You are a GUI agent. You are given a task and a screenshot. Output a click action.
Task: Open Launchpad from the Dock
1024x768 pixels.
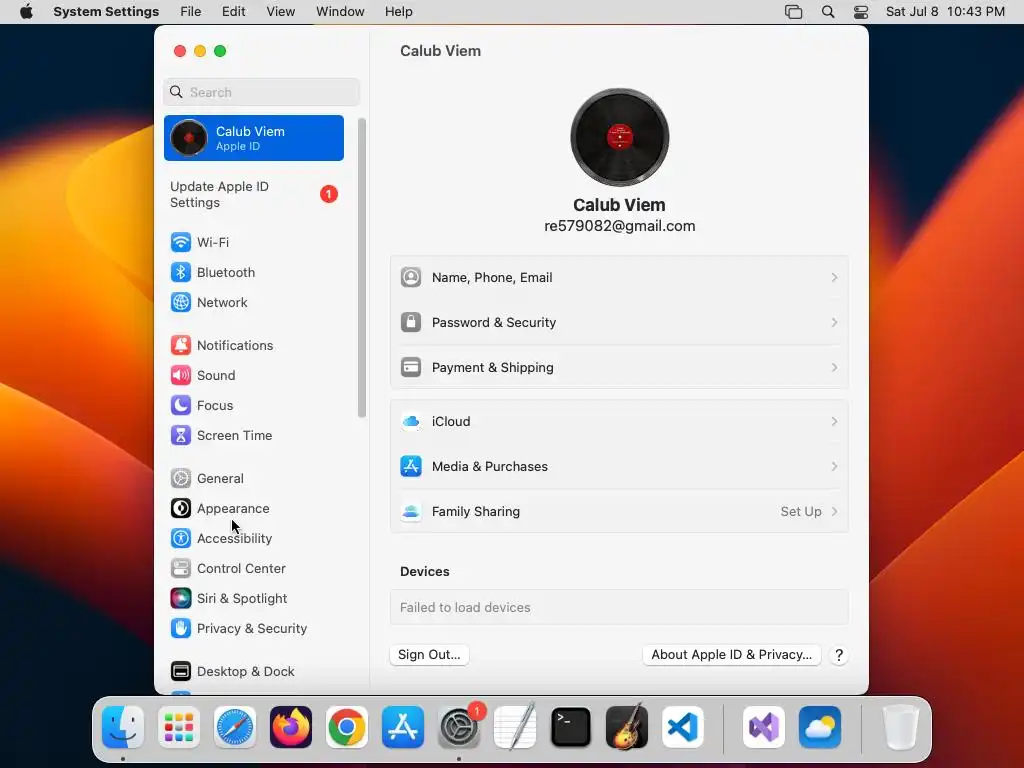pyautogui.click(x=179, y=727)
